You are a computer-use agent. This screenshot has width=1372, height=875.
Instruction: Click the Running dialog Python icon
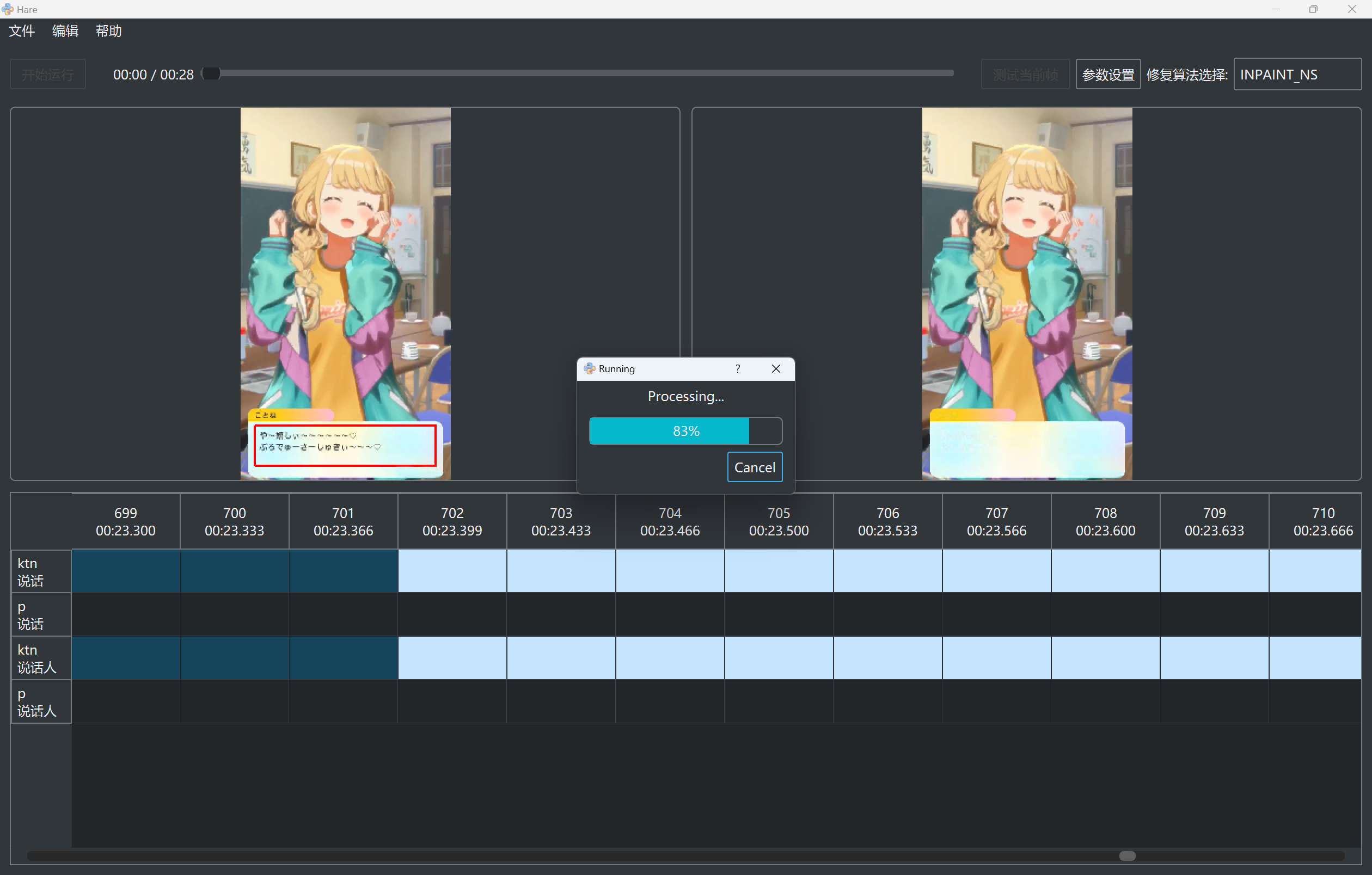589,368
